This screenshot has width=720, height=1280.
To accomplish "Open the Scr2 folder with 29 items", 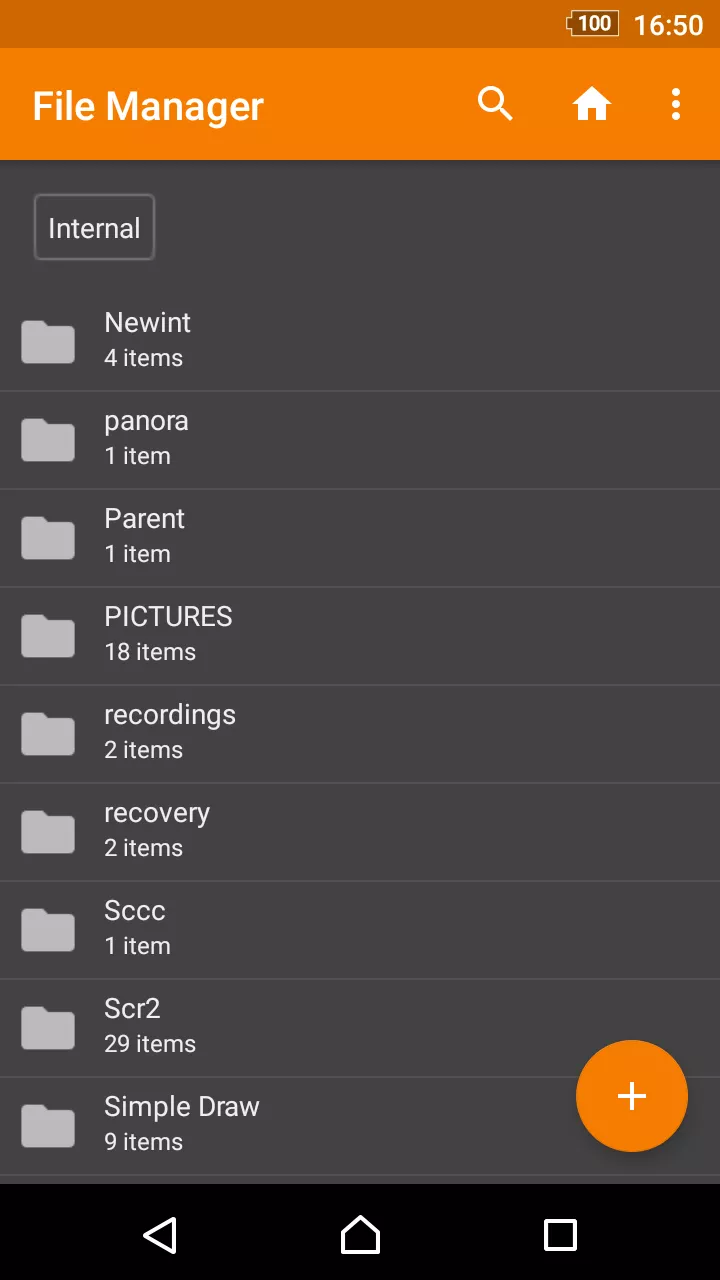I will click(x=360, y=1028).
